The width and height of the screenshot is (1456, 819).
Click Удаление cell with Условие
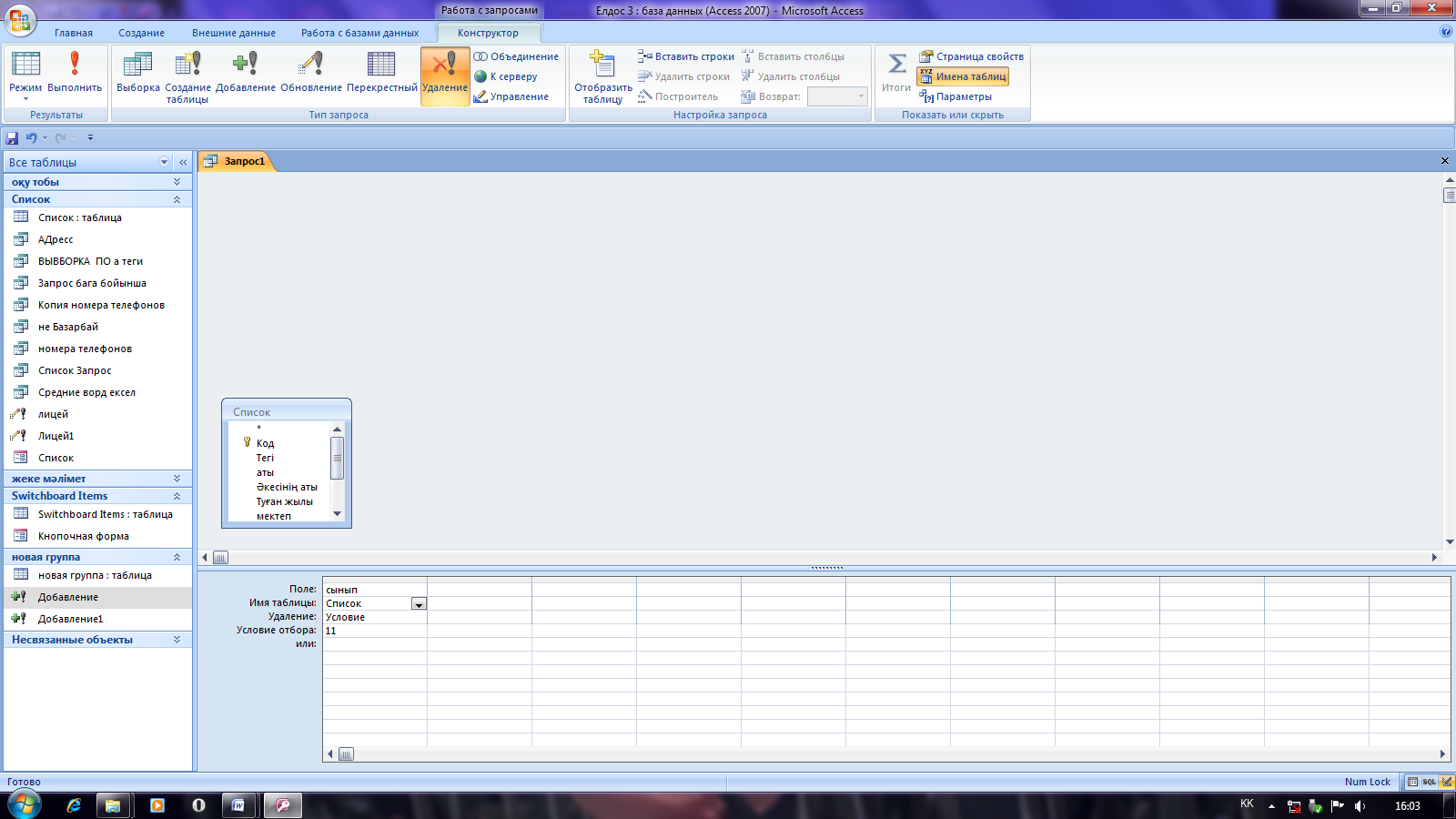374,617
